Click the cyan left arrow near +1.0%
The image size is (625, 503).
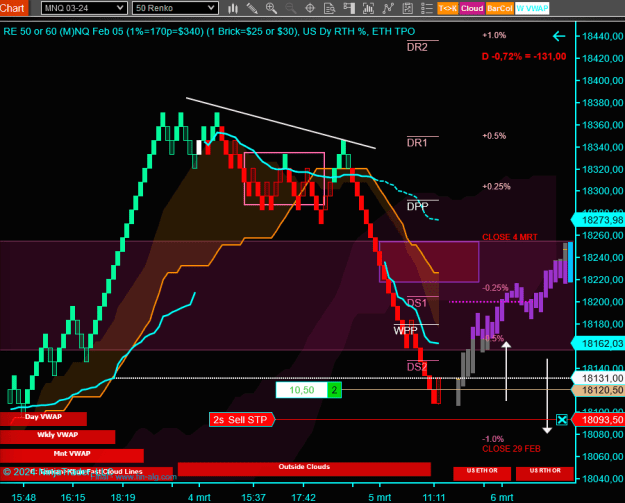(559, 37)
